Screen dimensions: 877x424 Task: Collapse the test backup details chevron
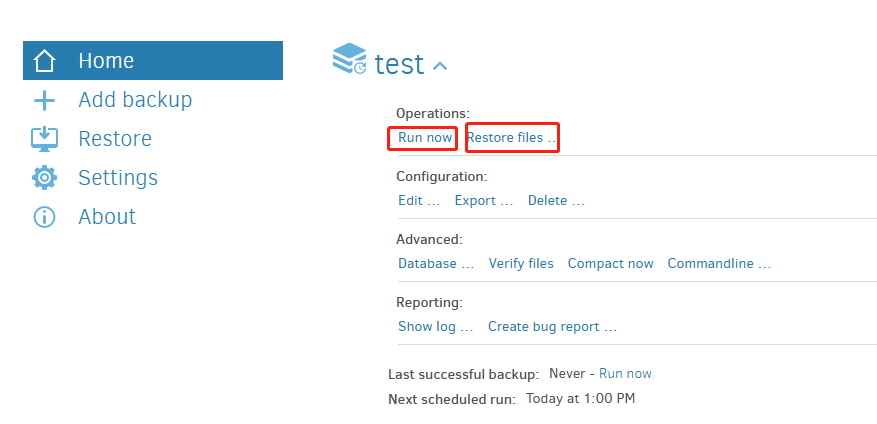[x=440, y=66]
